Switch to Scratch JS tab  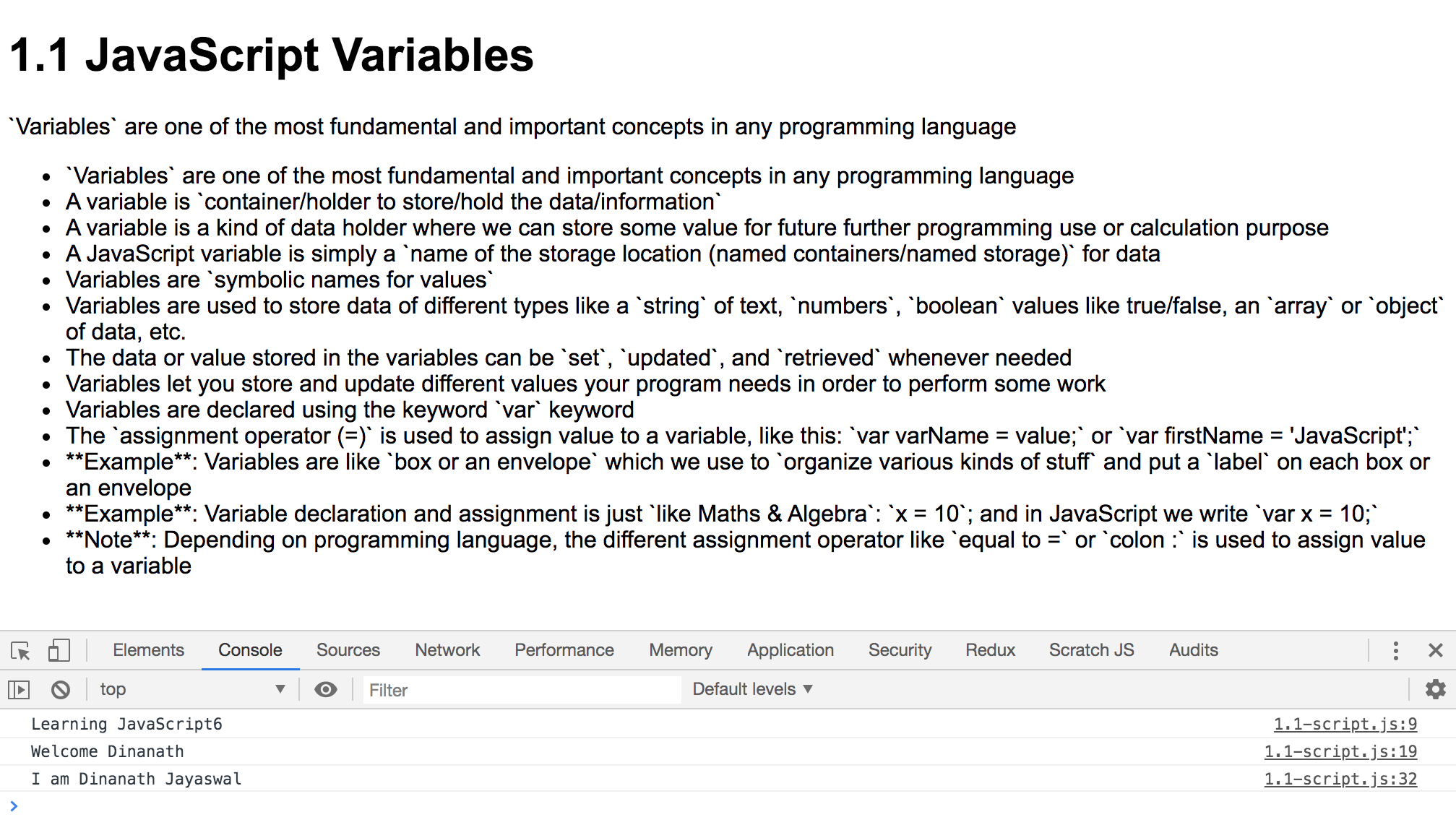coord(1091,649)
